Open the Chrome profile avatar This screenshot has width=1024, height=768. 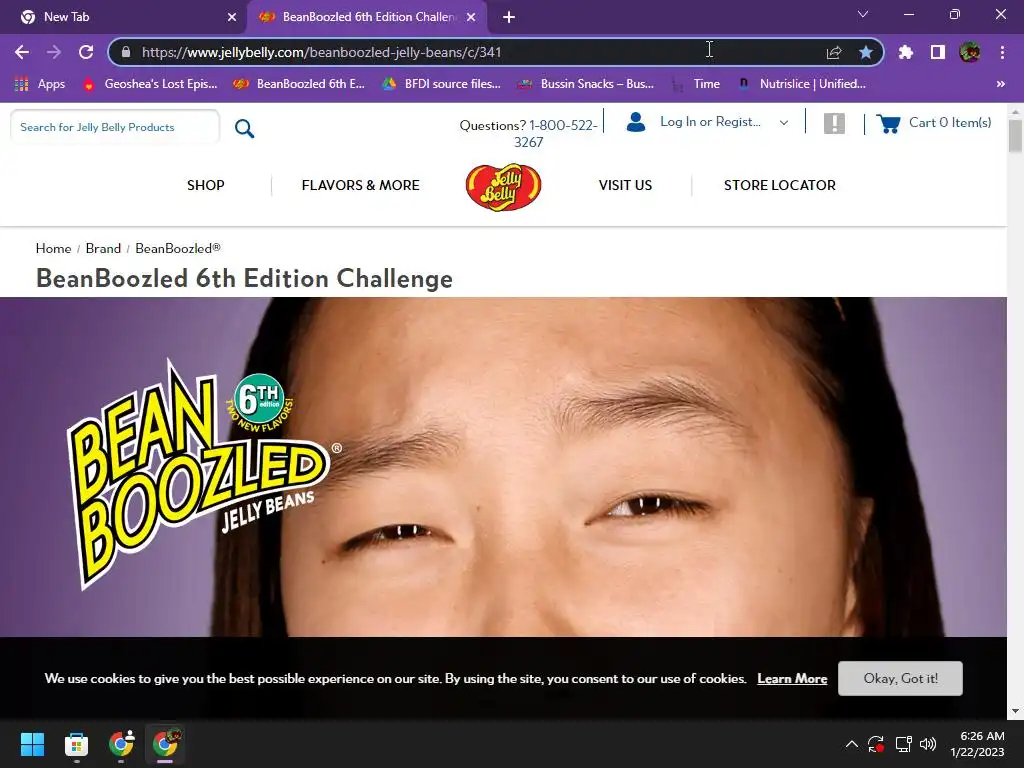[970, 52]
